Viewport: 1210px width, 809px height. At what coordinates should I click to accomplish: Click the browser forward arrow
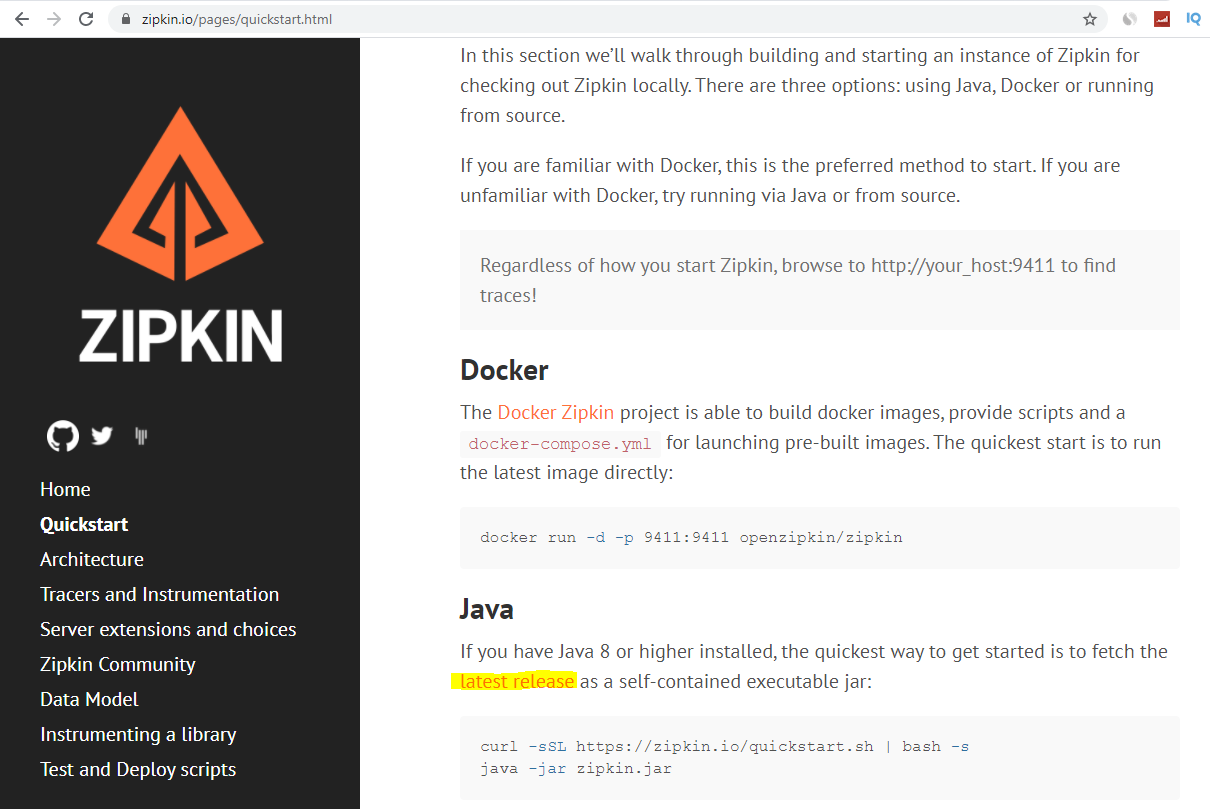(54, 19)
